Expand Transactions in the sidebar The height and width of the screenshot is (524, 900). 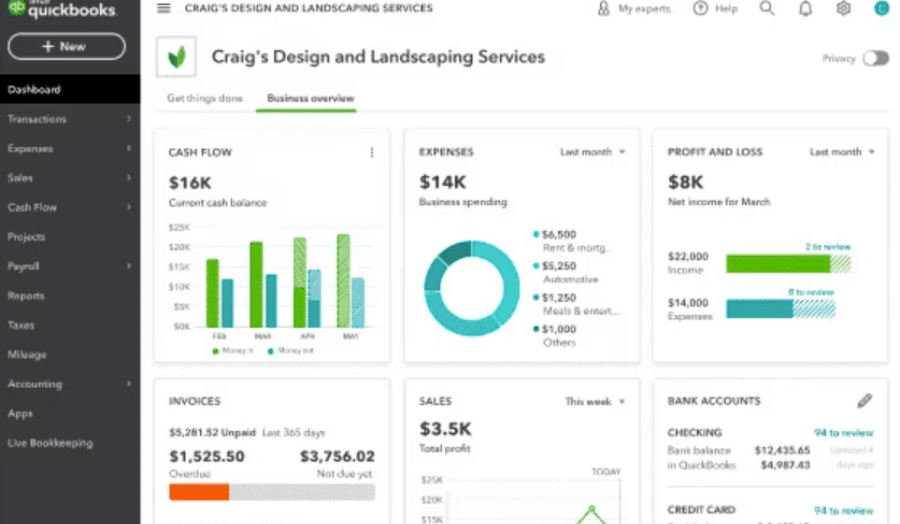(x=70, y=119)
